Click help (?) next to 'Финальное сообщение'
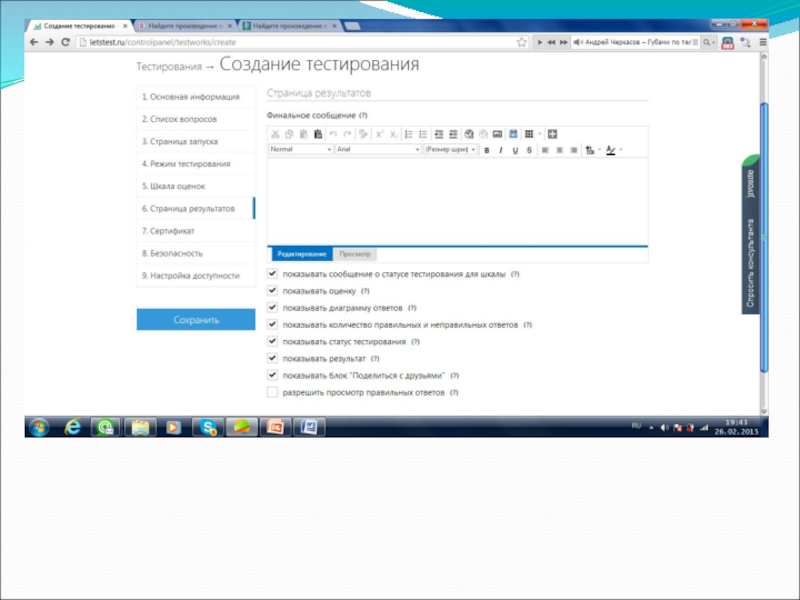The width and height of the screenshot is (800, 600). click(363, 115)
